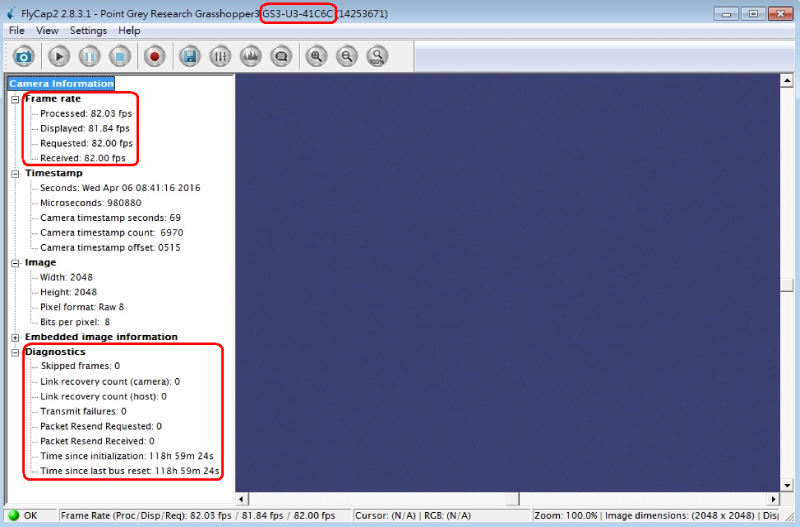The height and width of the screenshot is (527, 800).
Task: Stop the camera stream
Action: coord(119,57)
